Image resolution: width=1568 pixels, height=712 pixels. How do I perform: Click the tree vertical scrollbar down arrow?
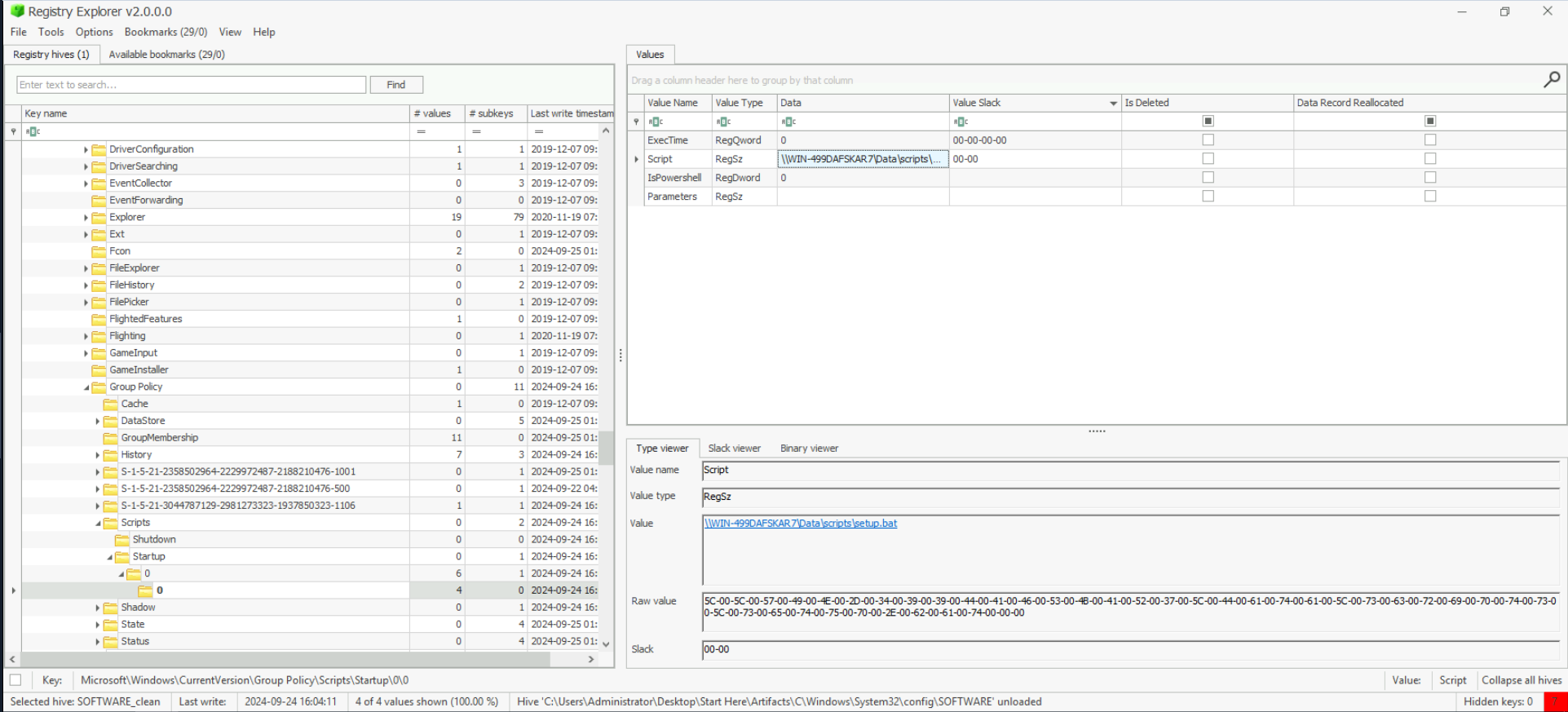[605, 643]
